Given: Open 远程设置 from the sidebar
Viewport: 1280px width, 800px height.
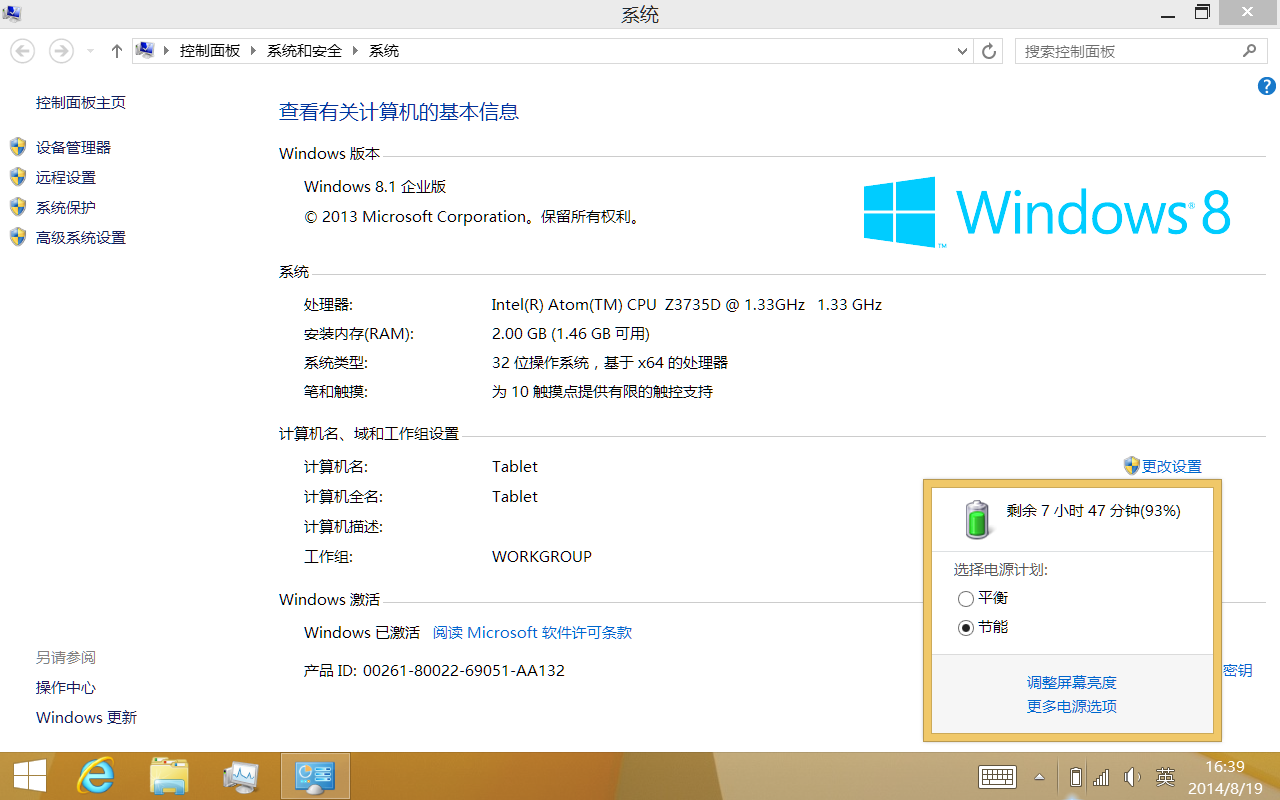Looking at the screenshot, I should pyautogui.click(x=66, y=178).
